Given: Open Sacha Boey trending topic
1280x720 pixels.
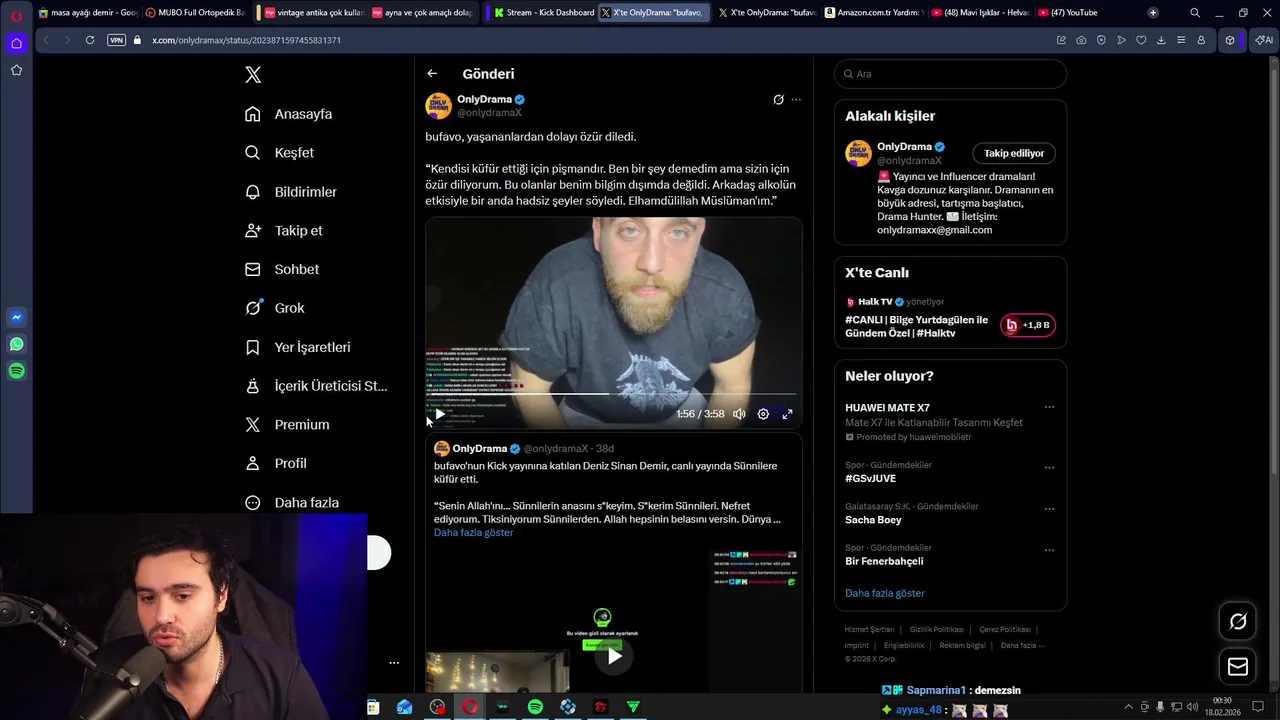Looking at the screenshot, I should 873,520.
